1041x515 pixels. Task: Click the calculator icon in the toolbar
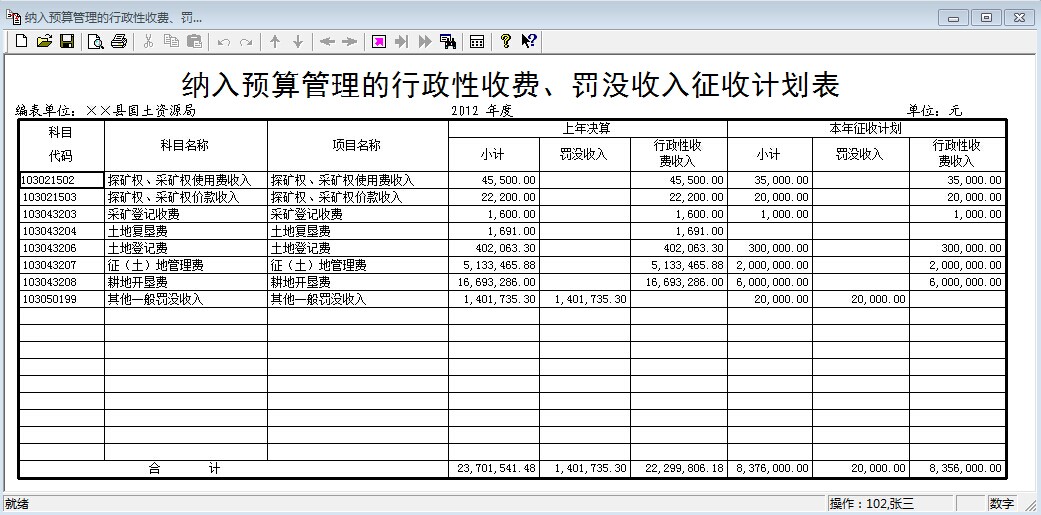tap(477, 41)
